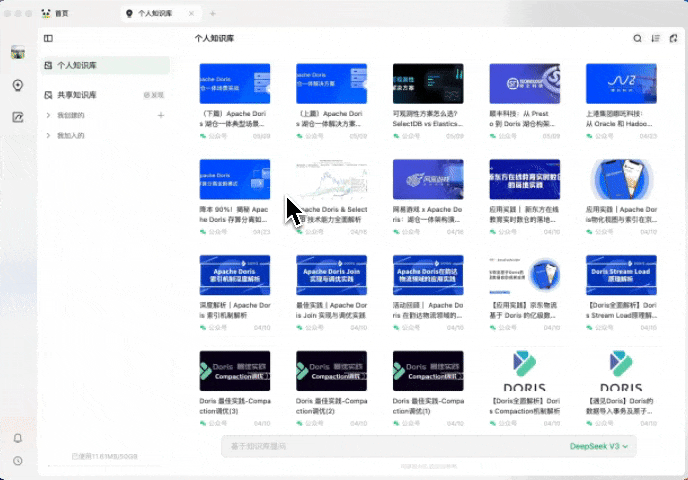Open the SelectDB vs Elastics article thumbnail
688x480 pixels.
point(428,83)
